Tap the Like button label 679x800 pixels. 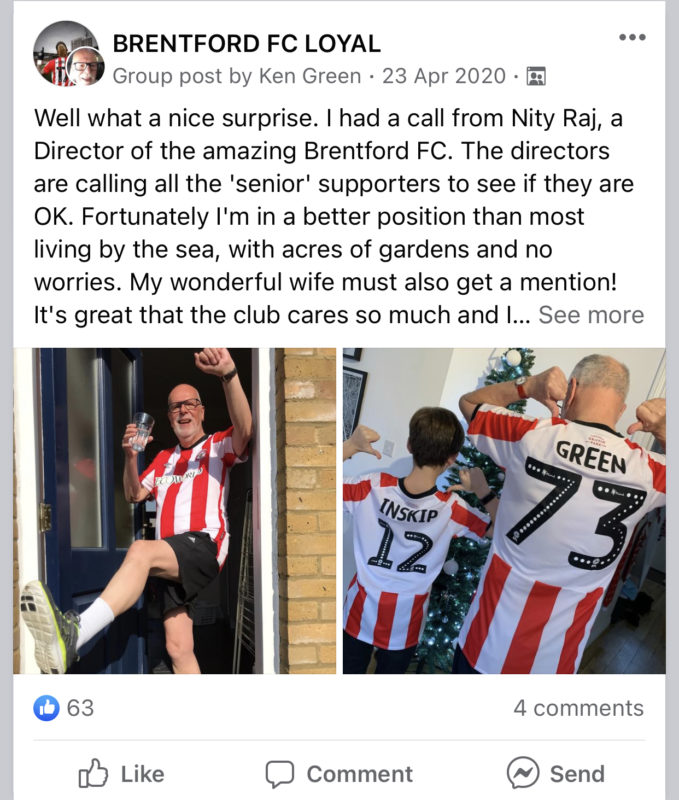tap(142, 774)
